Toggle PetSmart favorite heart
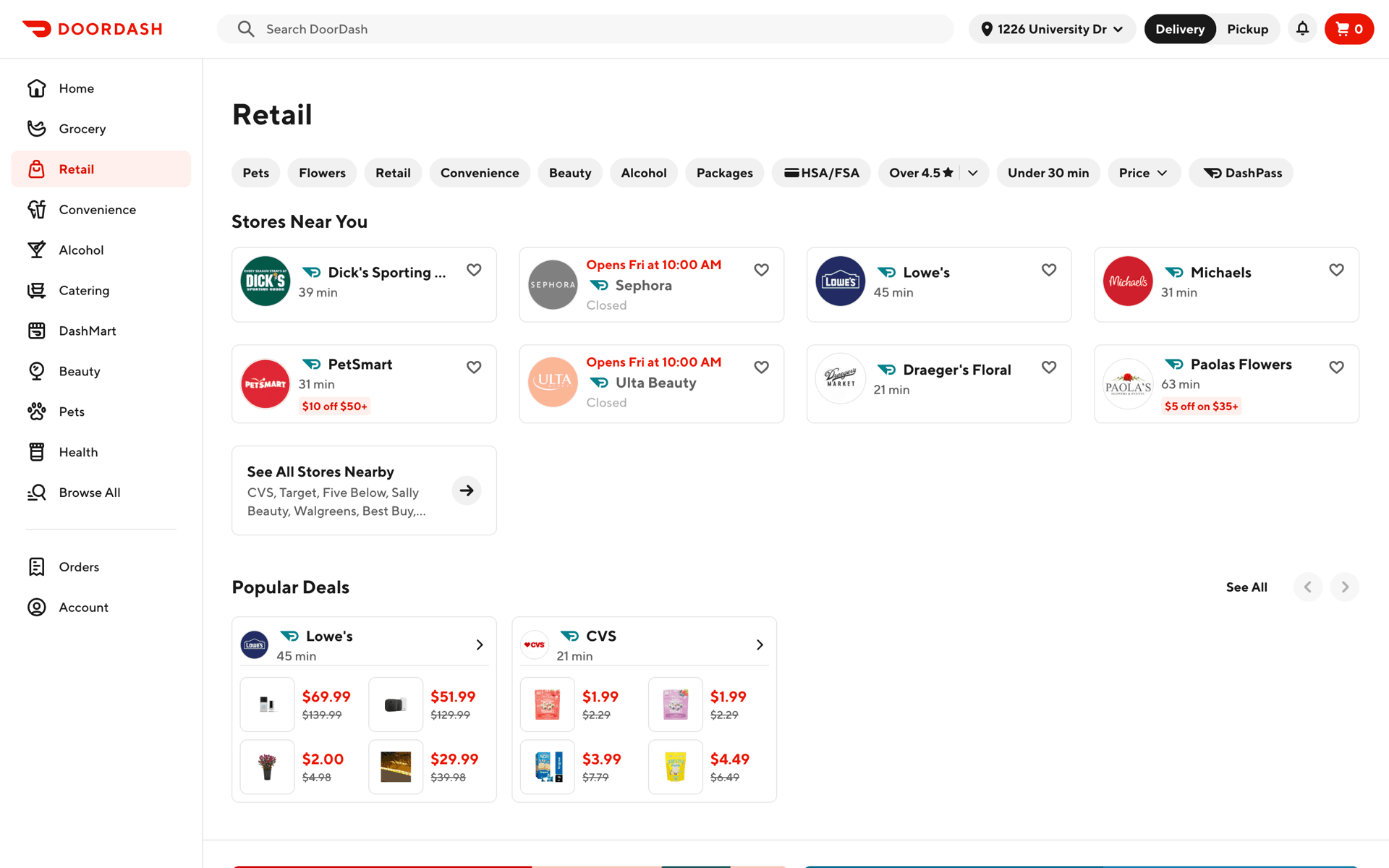Image resolution: width=1389 pixels, height=868 pixels. click(x=474, y=367)
